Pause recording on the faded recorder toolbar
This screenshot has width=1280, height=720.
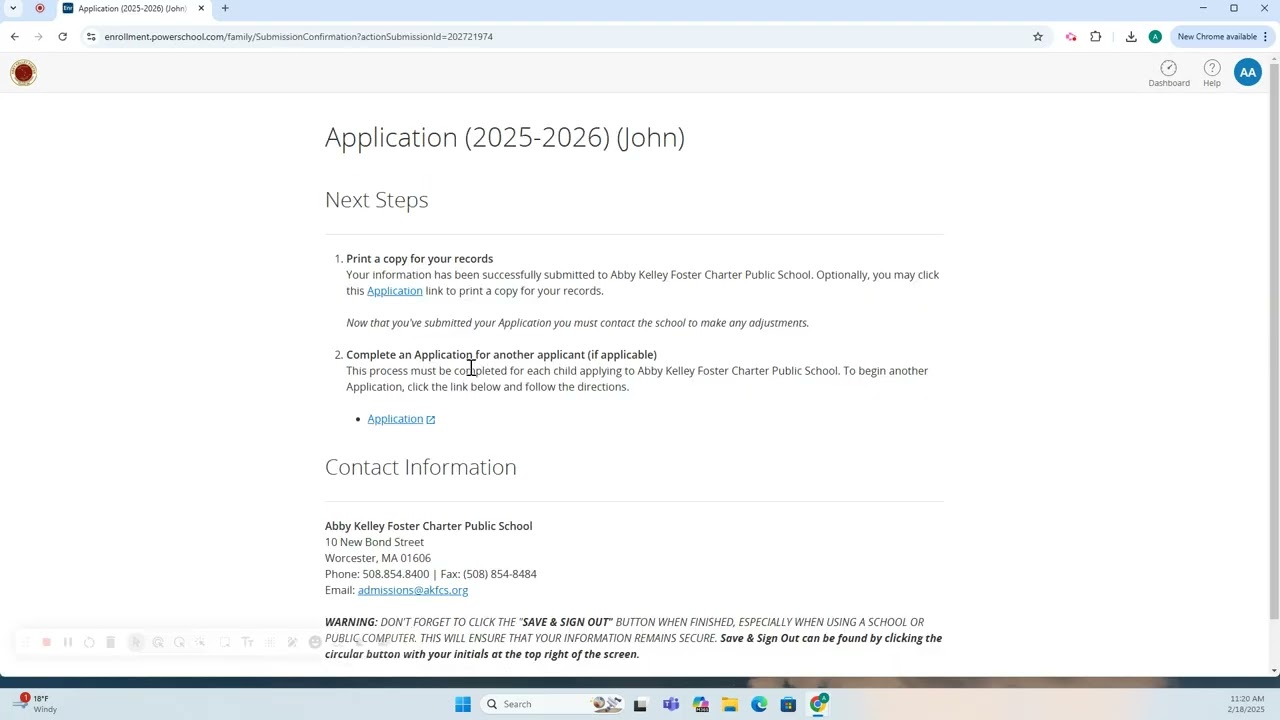click(x=68, y=643)
